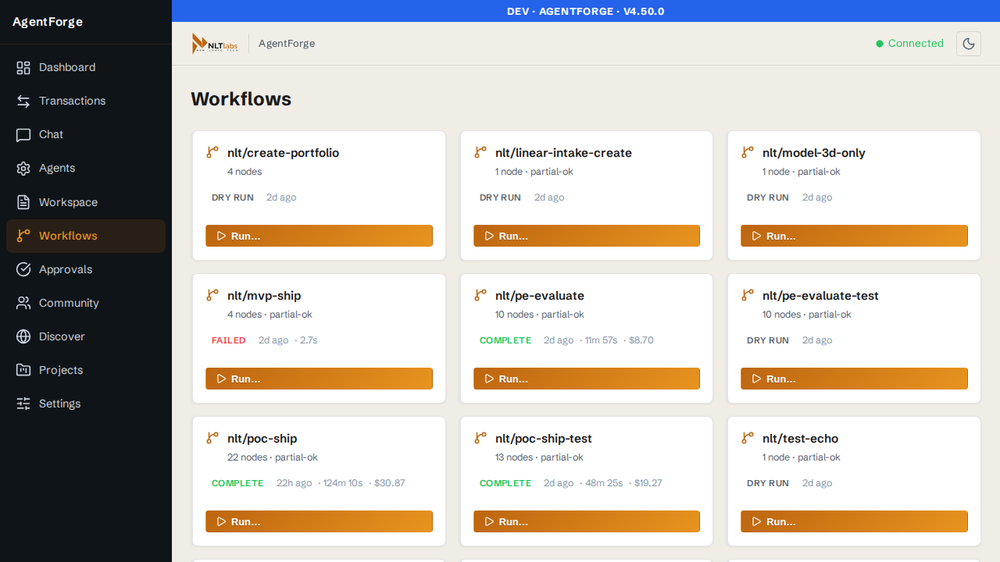The height and width of the screenshot is (562, 1000).
Task: Click the $8.70 cost value
Action: coord(641,341)
